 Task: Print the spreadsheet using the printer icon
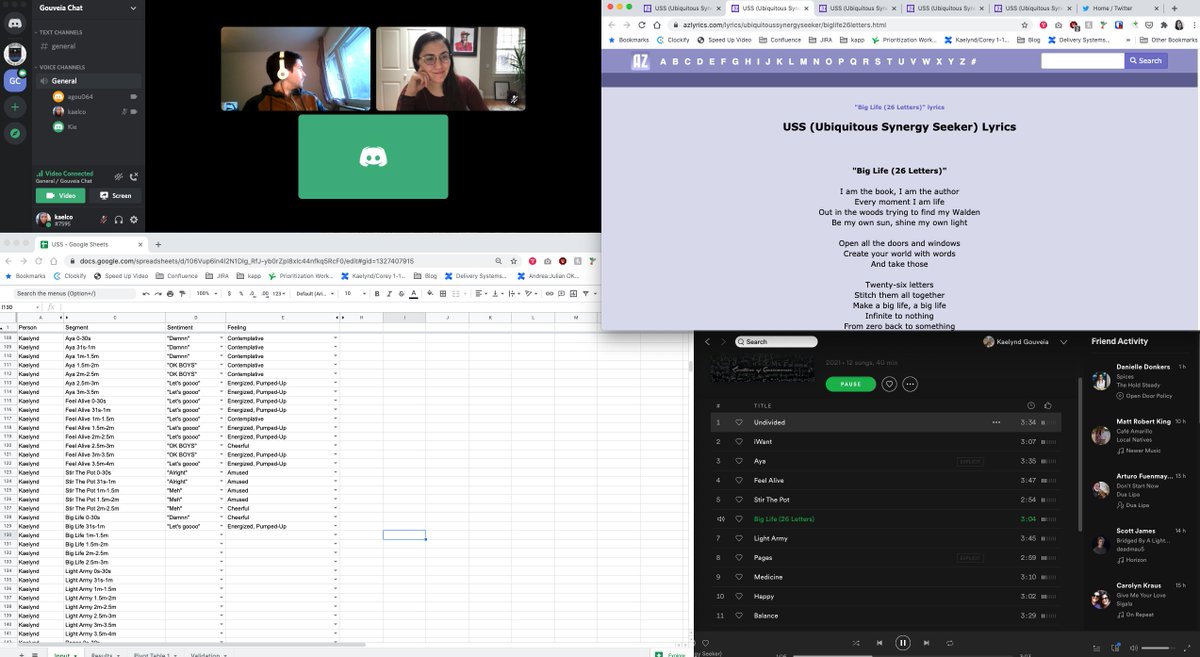coord(170,293)
